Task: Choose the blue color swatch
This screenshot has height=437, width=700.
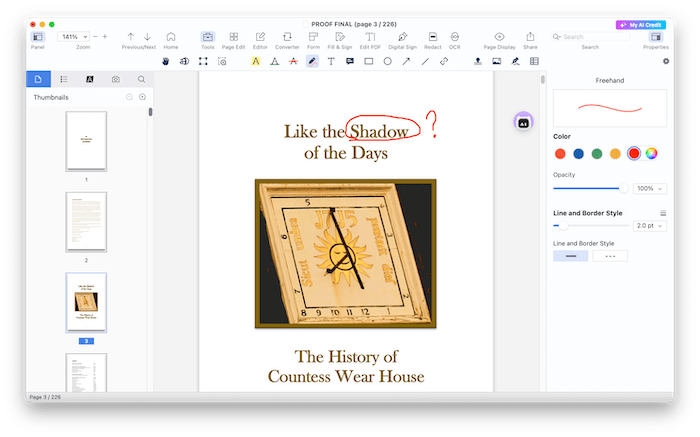Action: pos(578,154)
